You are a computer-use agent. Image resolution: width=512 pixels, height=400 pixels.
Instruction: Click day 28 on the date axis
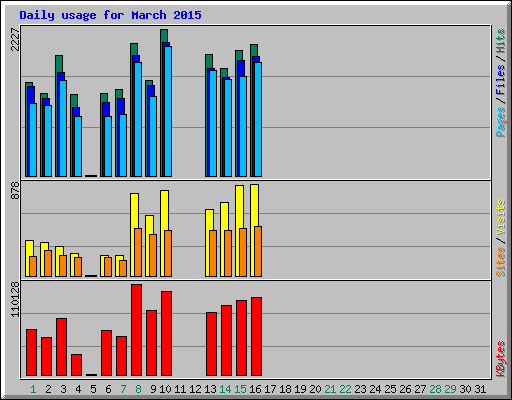pyautogui.click(x=435, y=389)
